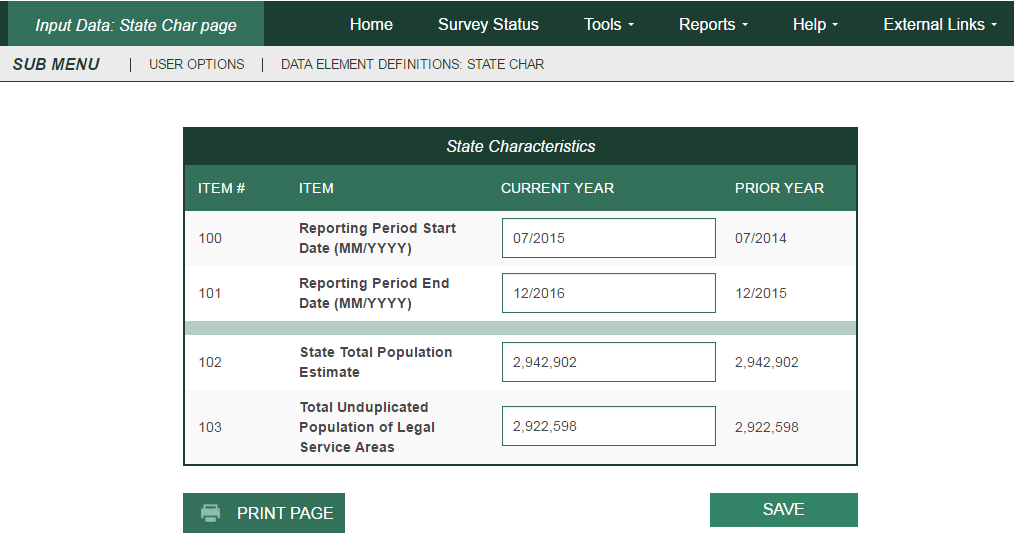Image resolution: width=1014 pixels, height=539 pixels.
Task: Focus the Total Unduplicated Population field
Action: 608,426
